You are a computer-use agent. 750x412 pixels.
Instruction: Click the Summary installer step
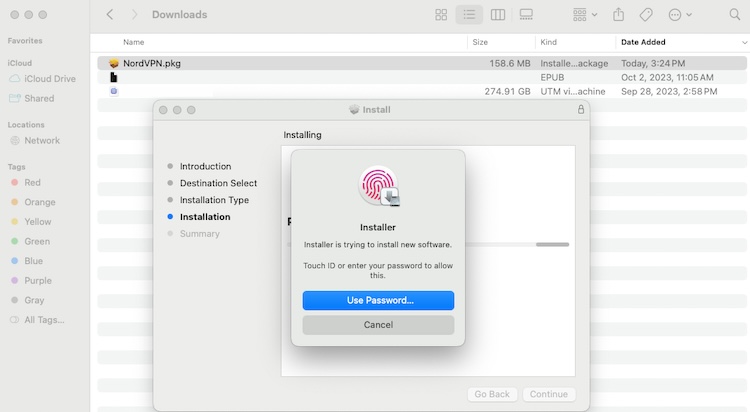pyautogui.click(x=199, y=234)
